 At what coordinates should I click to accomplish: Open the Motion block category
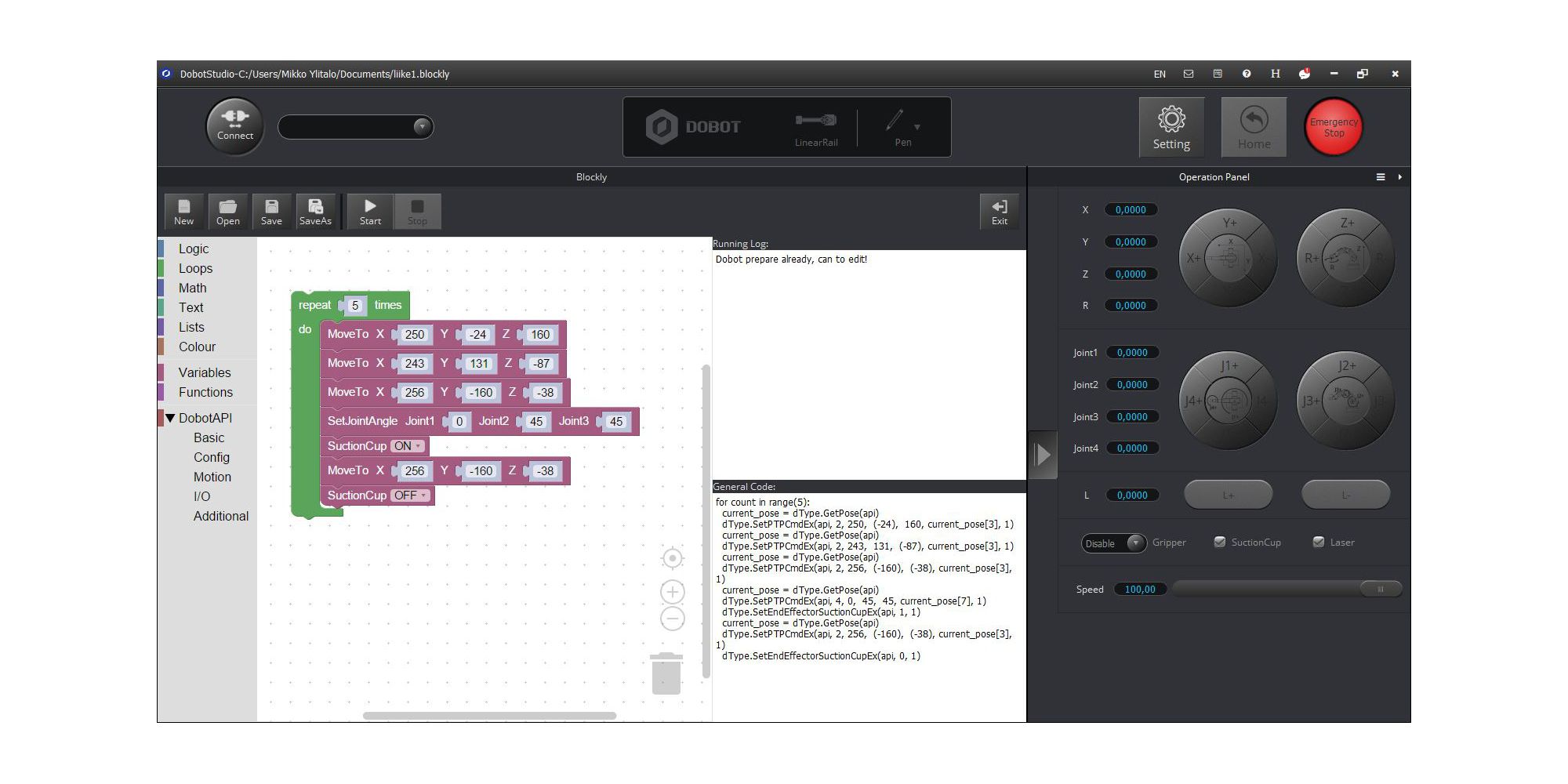click(x=212, y=477)
